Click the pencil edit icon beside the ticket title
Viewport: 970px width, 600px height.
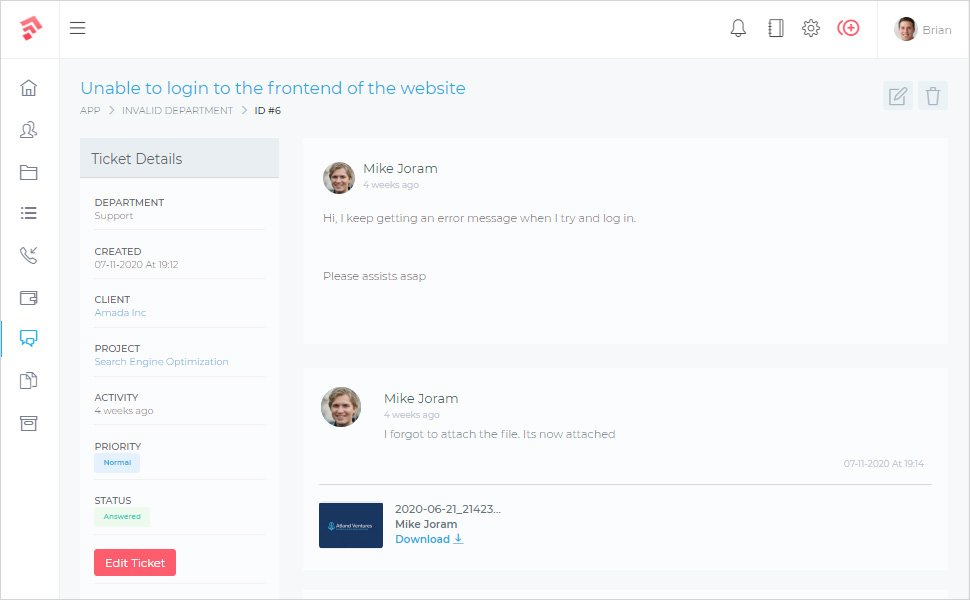click(x=898, y=96)
